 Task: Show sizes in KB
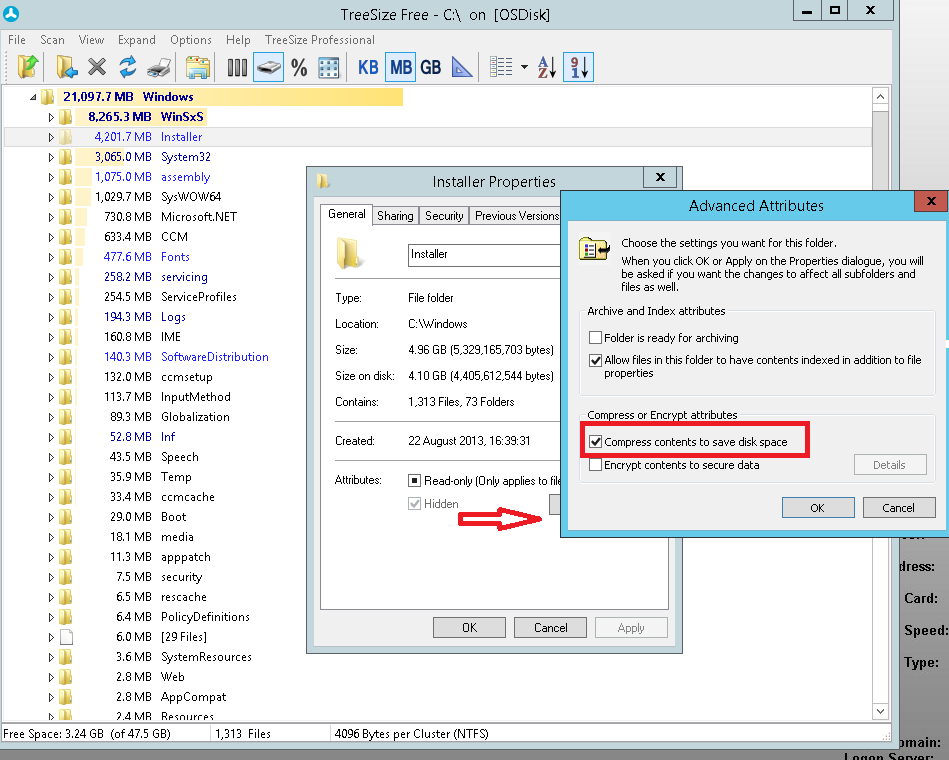click(x=368, y=67)
